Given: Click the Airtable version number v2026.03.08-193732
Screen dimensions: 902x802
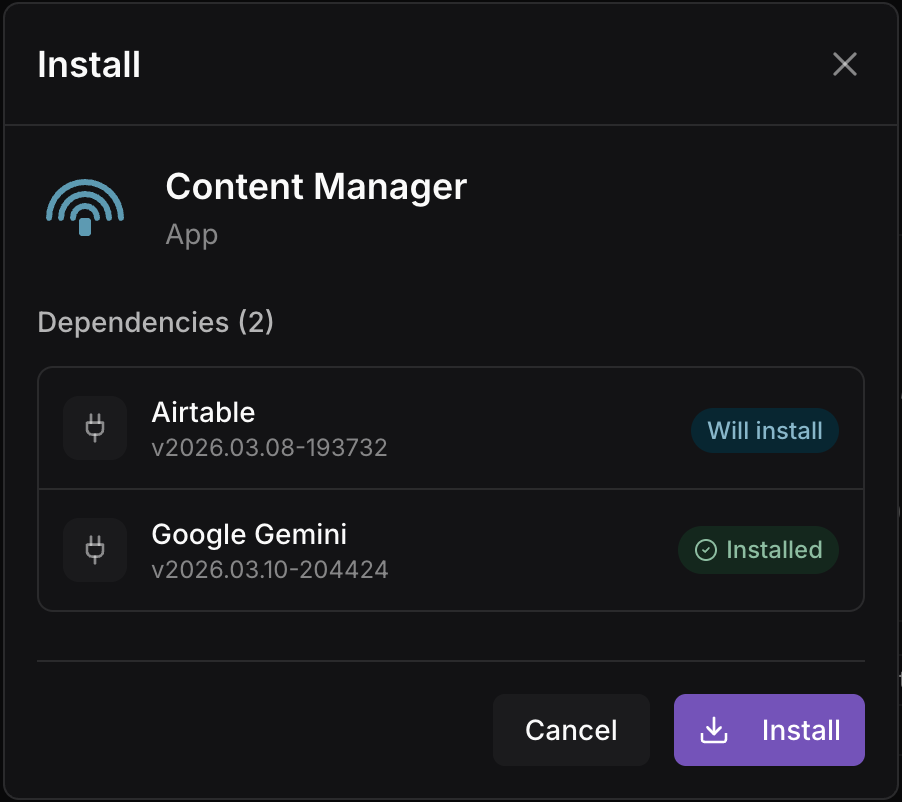Looking at the screenshot, I should [269, 448].
